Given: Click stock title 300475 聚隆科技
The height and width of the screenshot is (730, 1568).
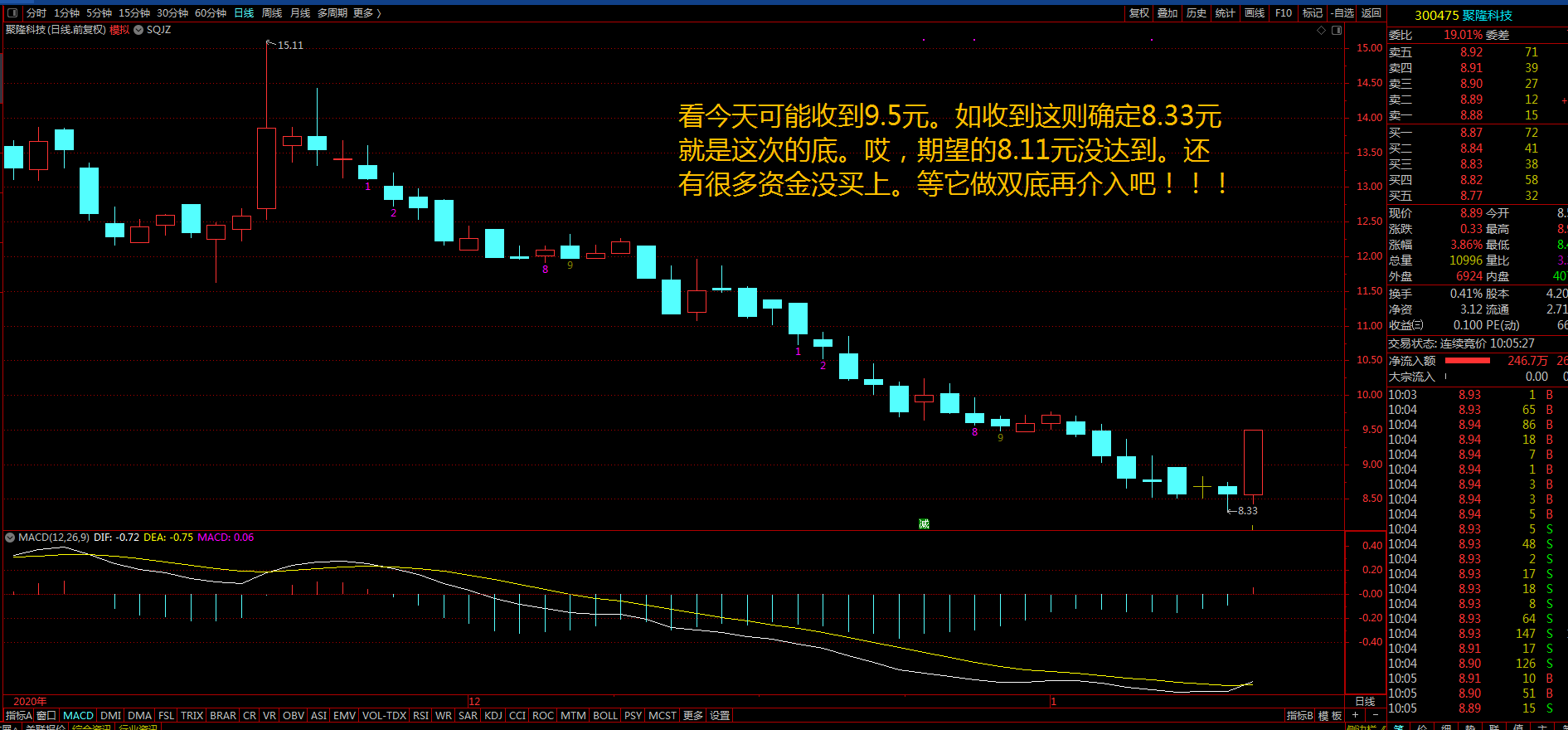Looking at the screenshot, I should pos(1464,16).
